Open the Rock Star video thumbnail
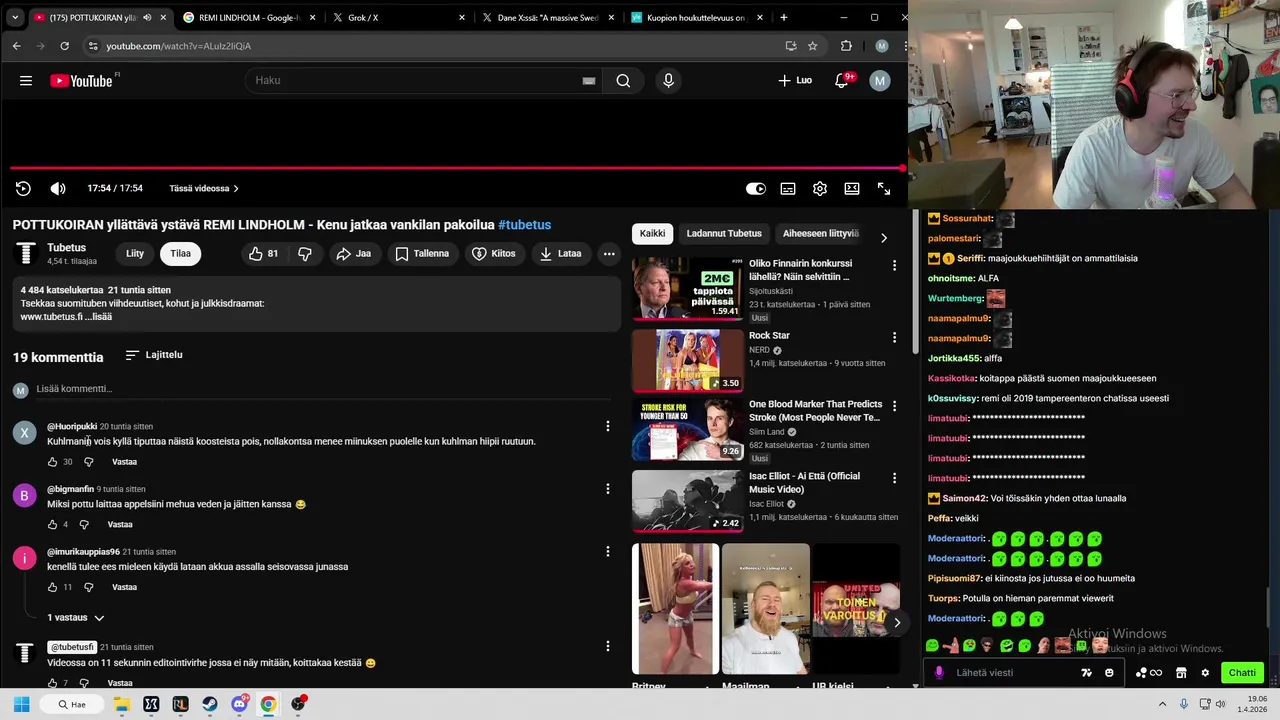The width and height of the screenshot is (1280, 720). point(688,361)
